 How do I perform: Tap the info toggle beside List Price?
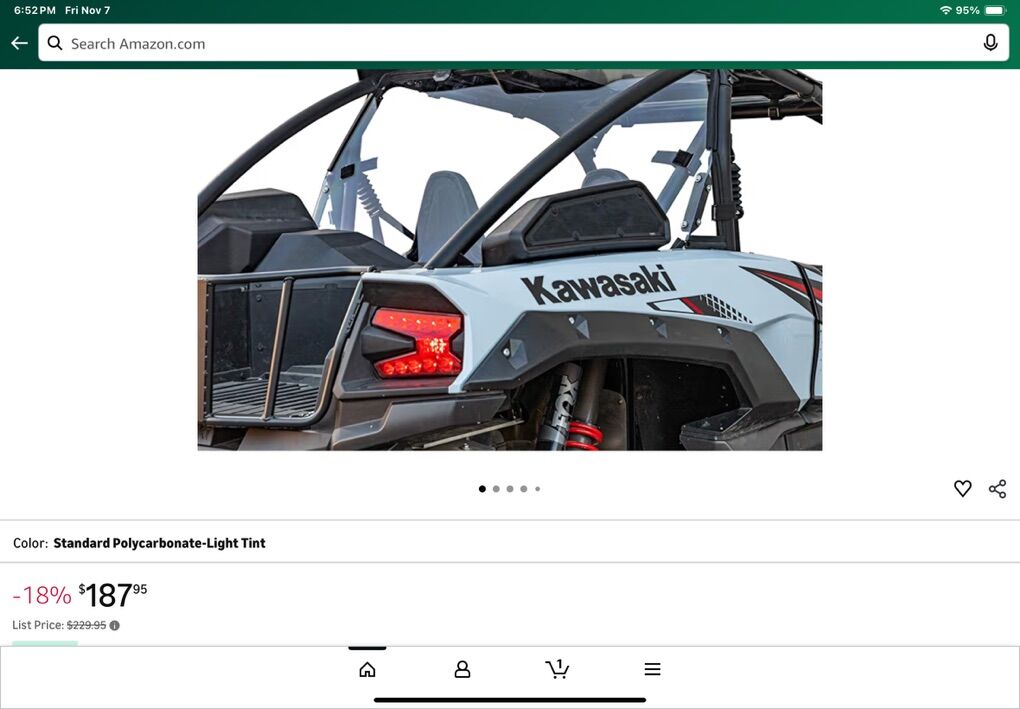[113, 624]
